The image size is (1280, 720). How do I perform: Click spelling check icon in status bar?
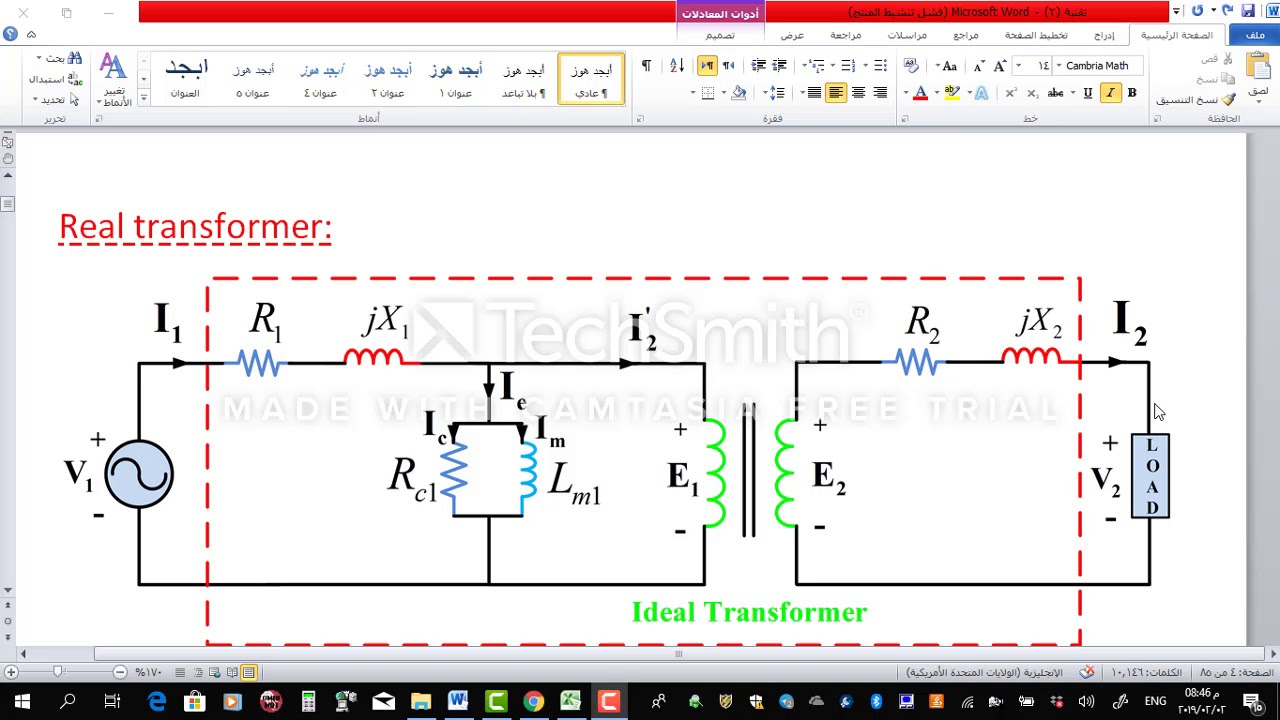[x=1087, y=672]
